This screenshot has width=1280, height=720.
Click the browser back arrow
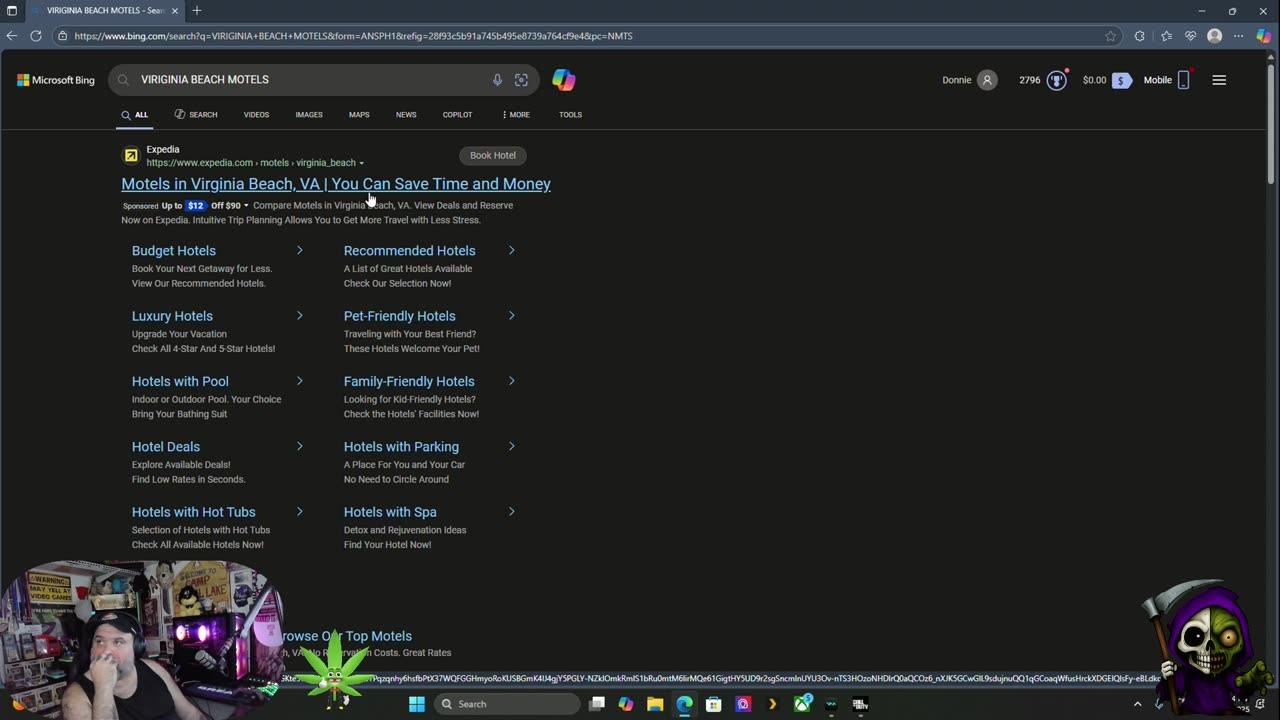[12, 36]
